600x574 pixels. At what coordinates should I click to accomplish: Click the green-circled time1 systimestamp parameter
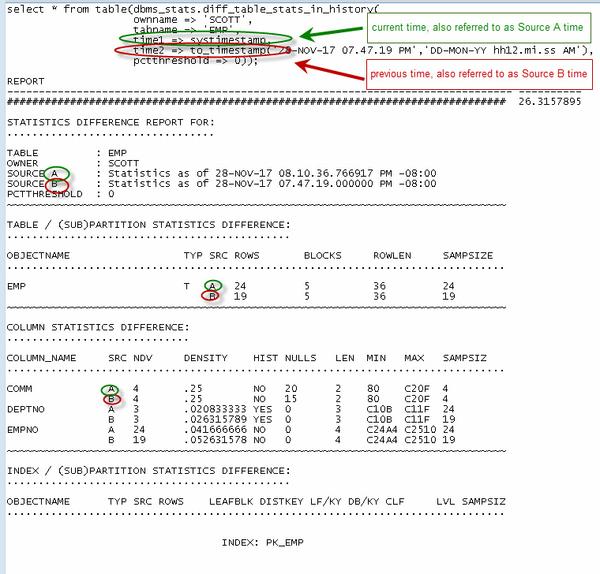190,38
